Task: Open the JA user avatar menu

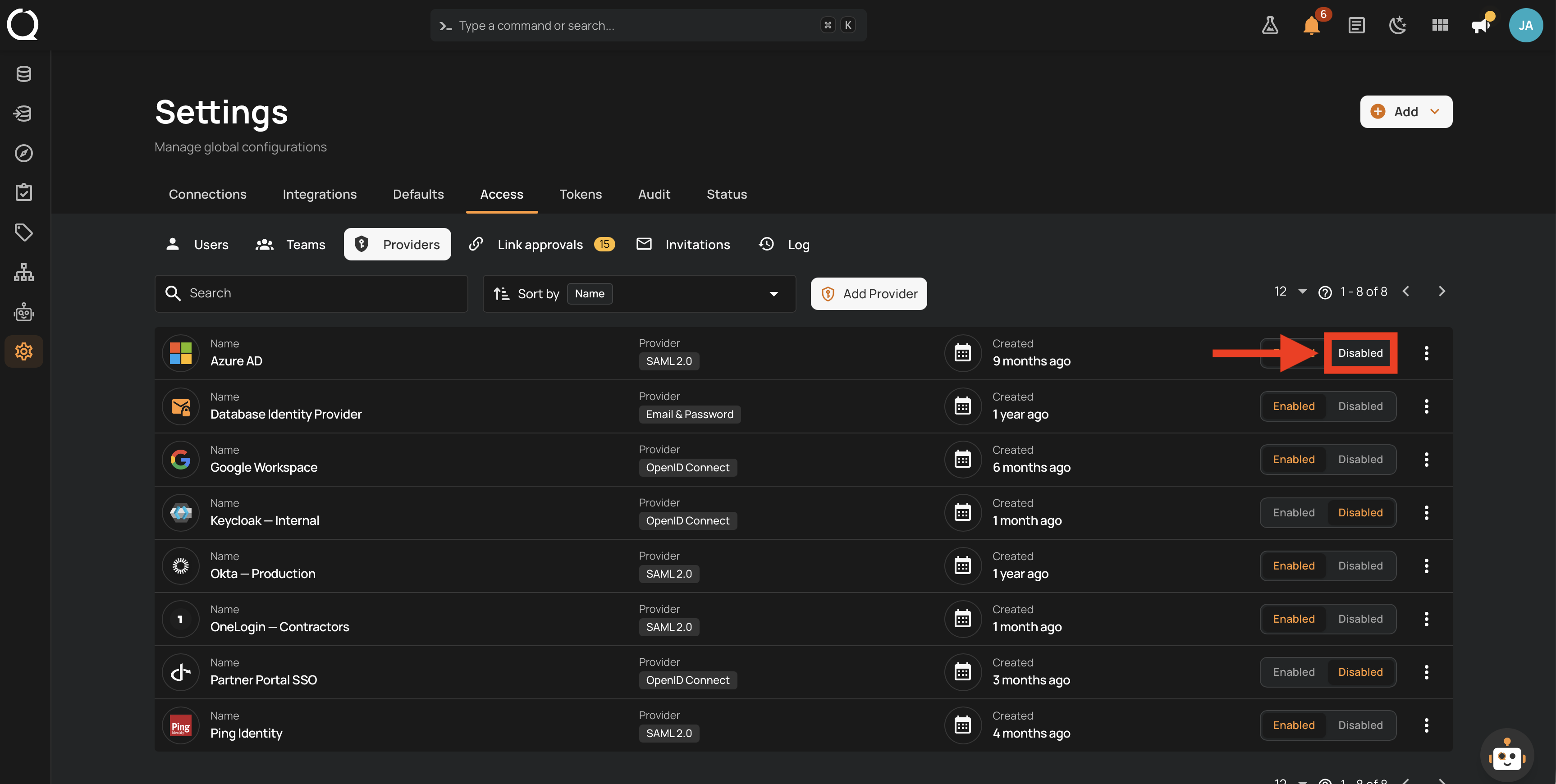Action: pos(1525,25)
